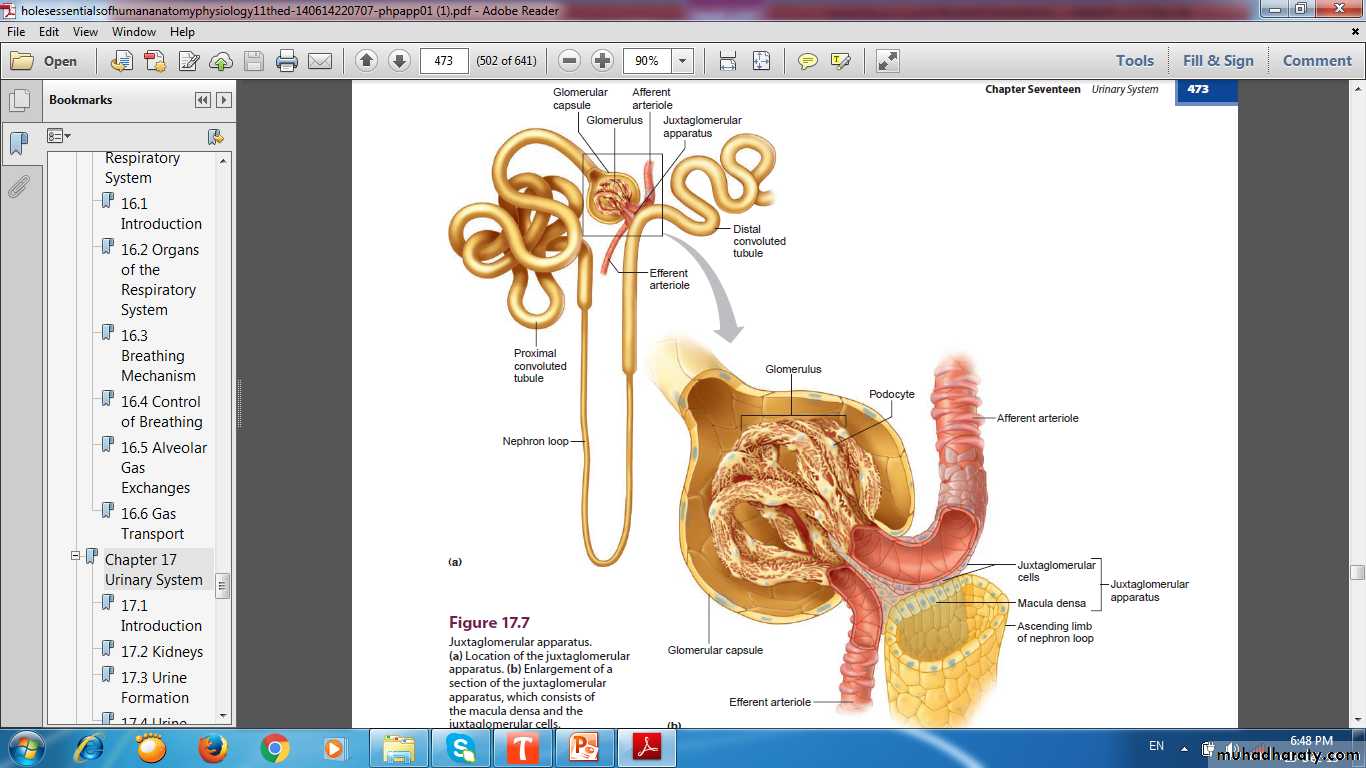1366x768 pixels.
Task: Open the Fill & Sign pane
Action: point(1217,61)
